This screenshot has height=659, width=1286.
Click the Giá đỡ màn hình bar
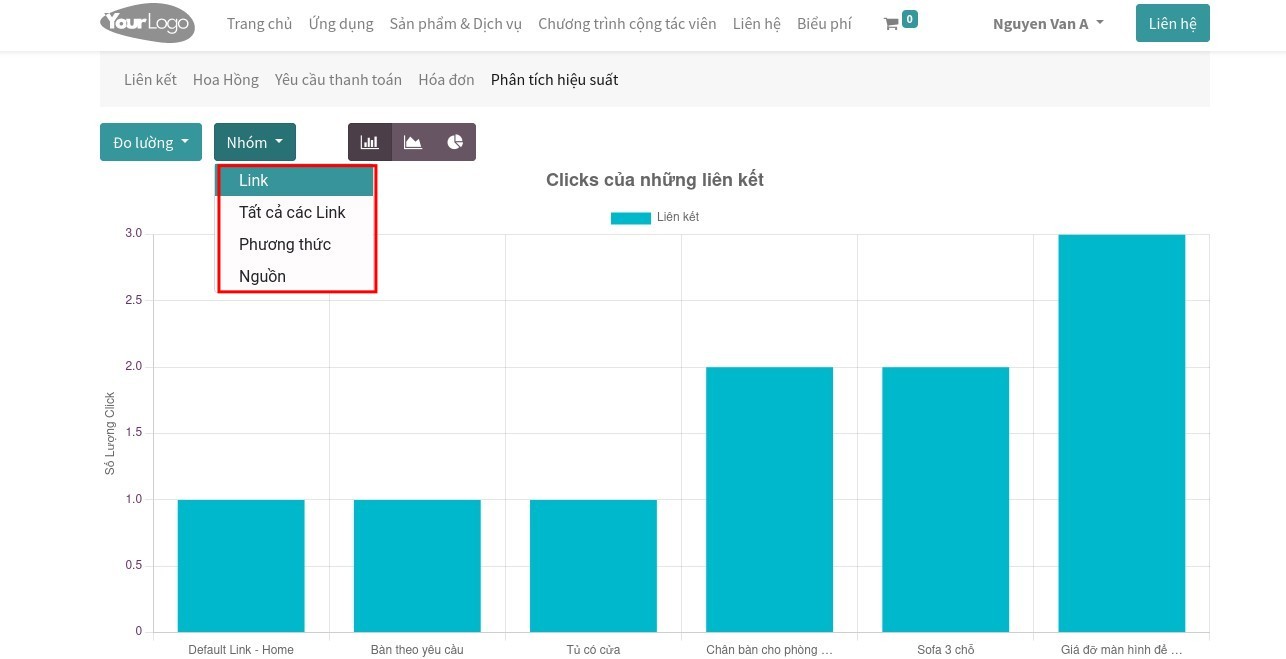pos(1121,433)
